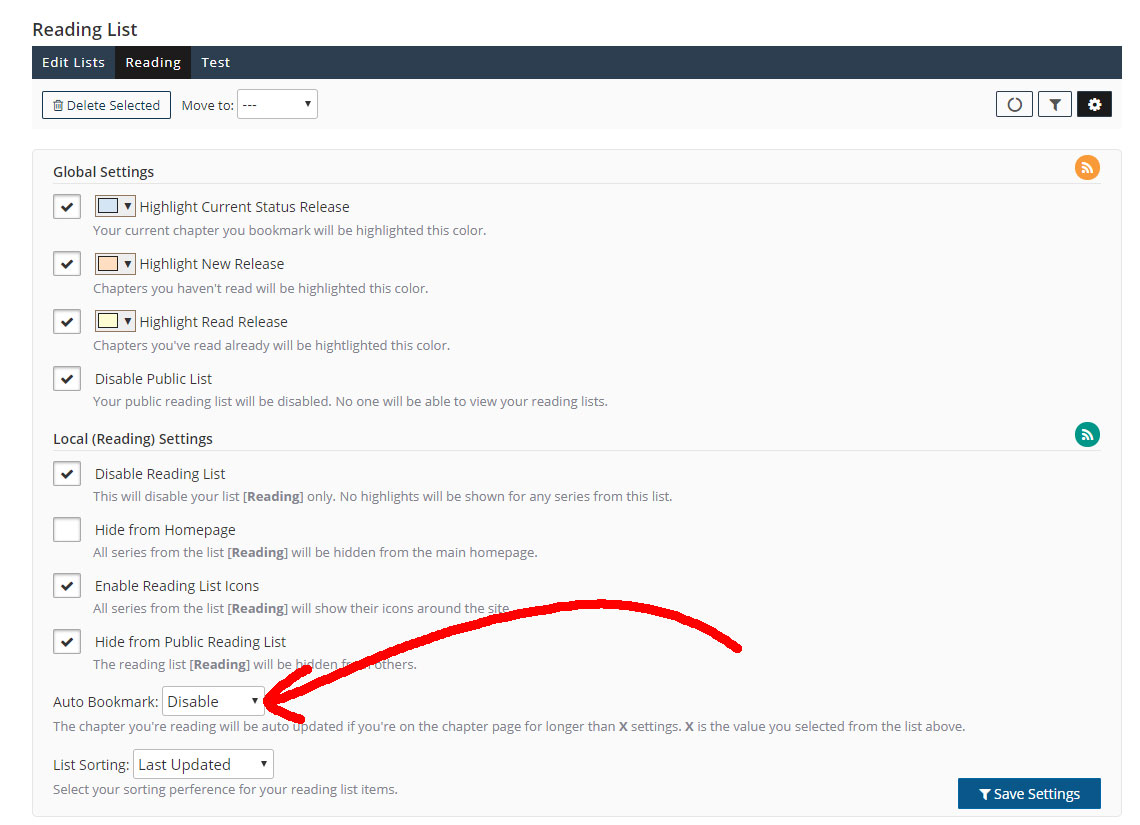Open the Move to dropdown
This screenshot has height=825, width=1140.
tap(277, 105)
